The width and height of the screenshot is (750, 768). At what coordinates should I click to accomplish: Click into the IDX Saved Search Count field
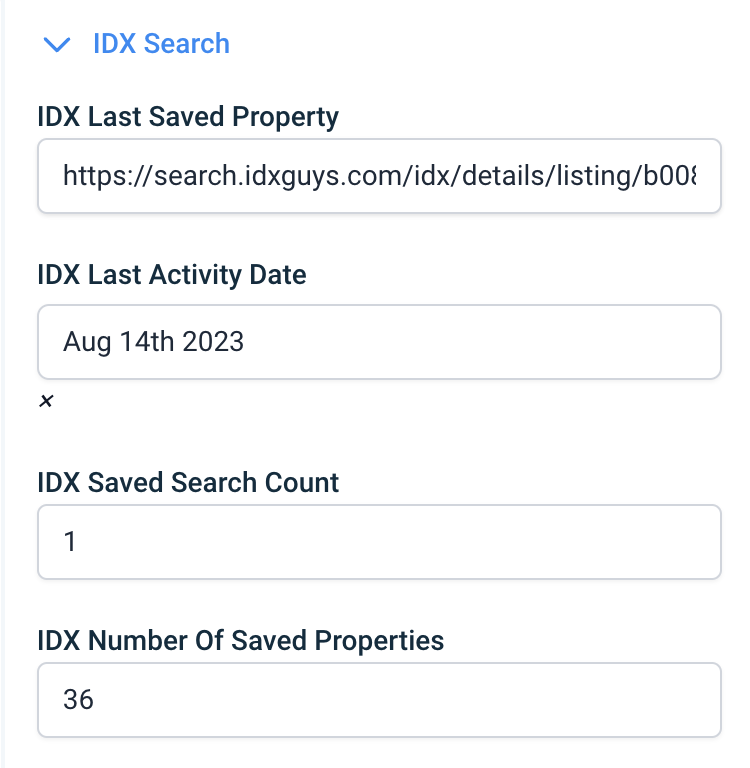(x=379, y=542)
